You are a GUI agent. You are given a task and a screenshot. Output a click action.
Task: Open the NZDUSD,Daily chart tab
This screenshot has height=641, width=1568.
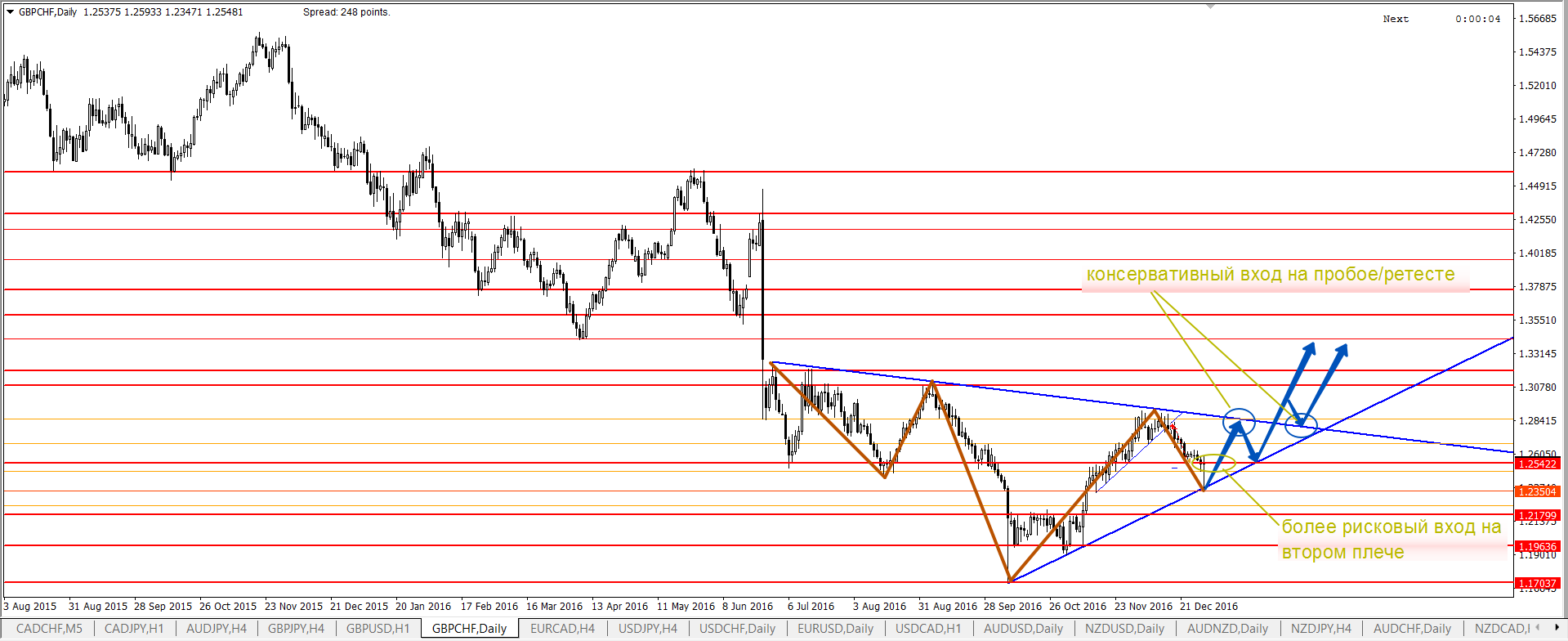1124,629
